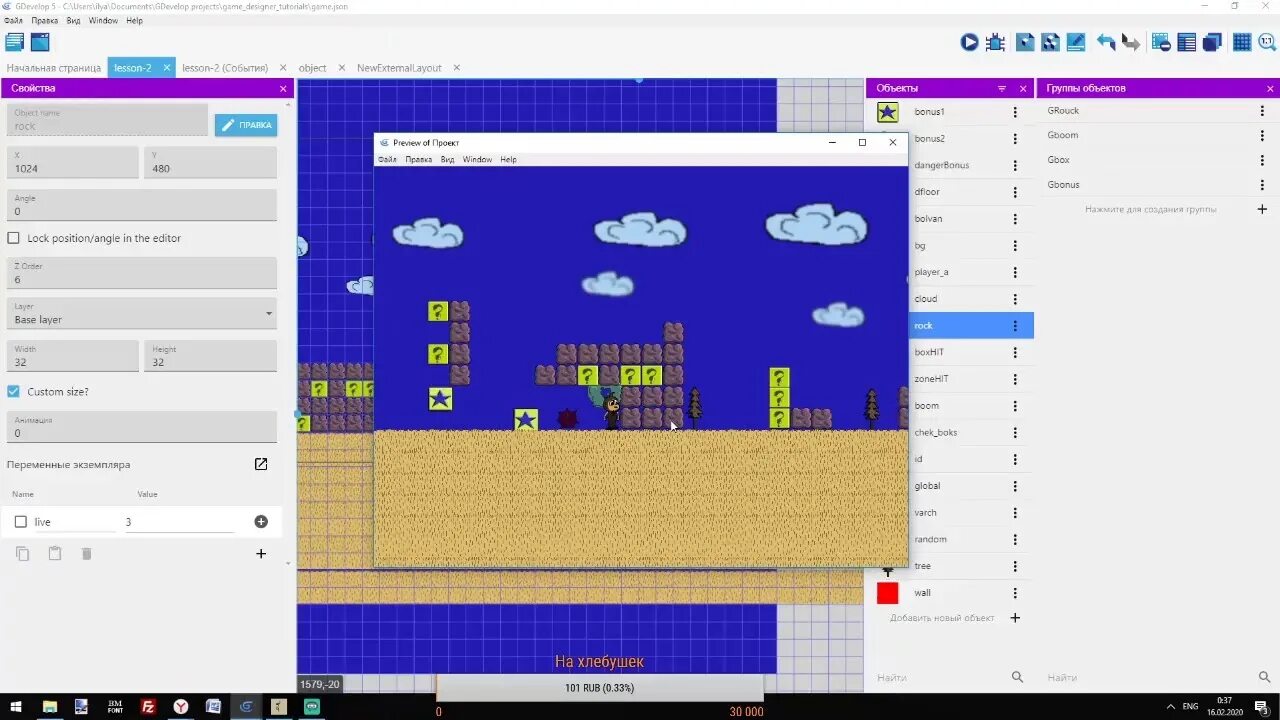
Task: Click Добавить новый объект
Action: coord(942,618)
